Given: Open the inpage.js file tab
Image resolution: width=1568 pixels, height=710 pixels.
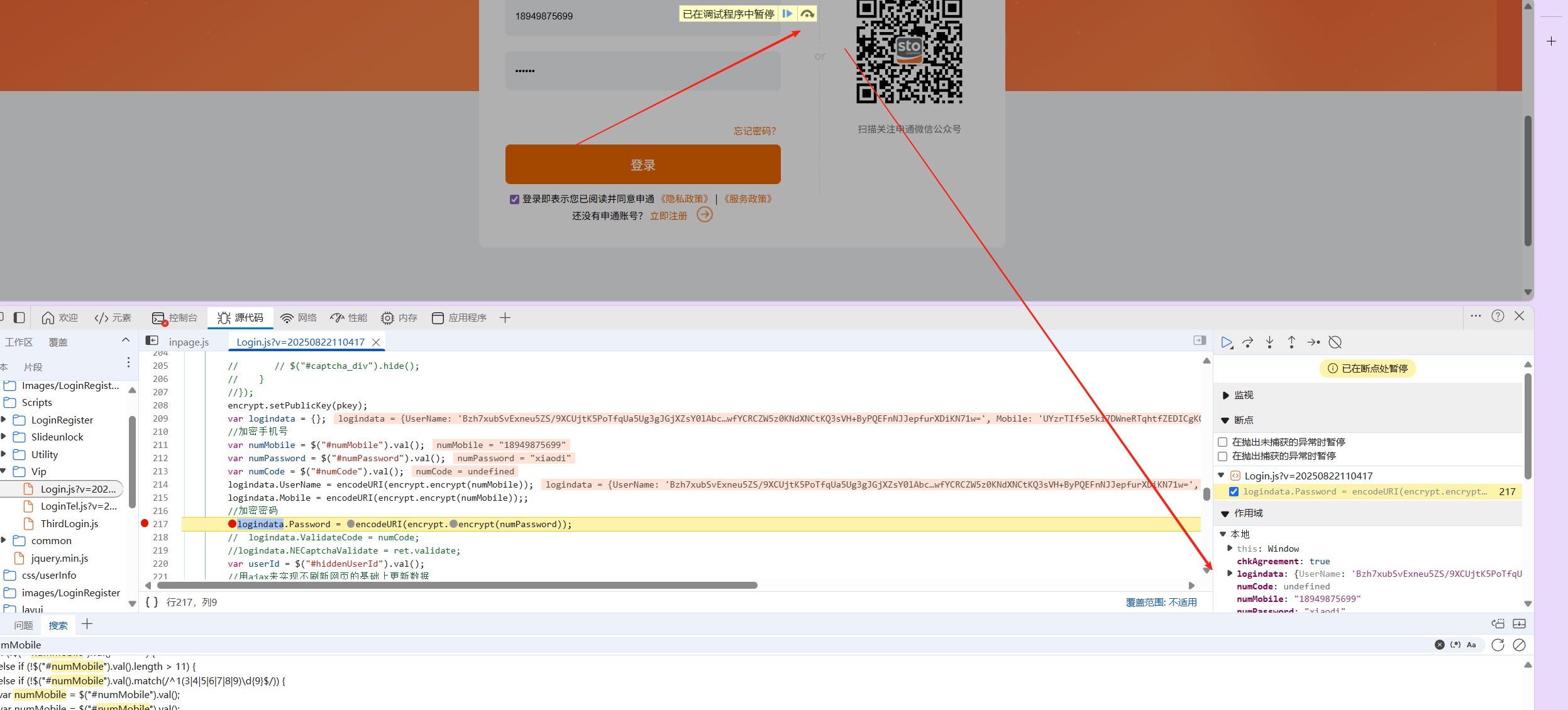Looking at the screenshot, I should [189, 342].
